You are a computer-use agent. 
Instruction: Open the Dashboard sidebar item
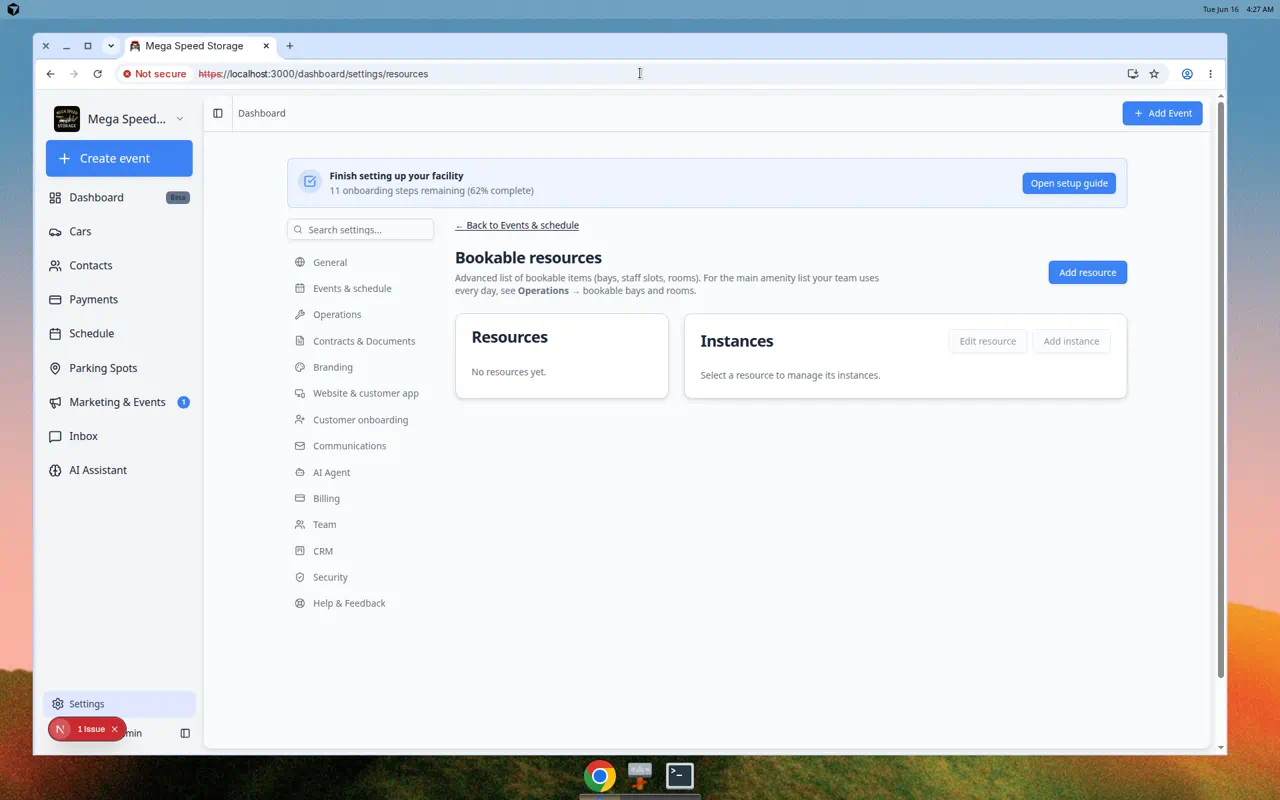(x=119, y=197)
